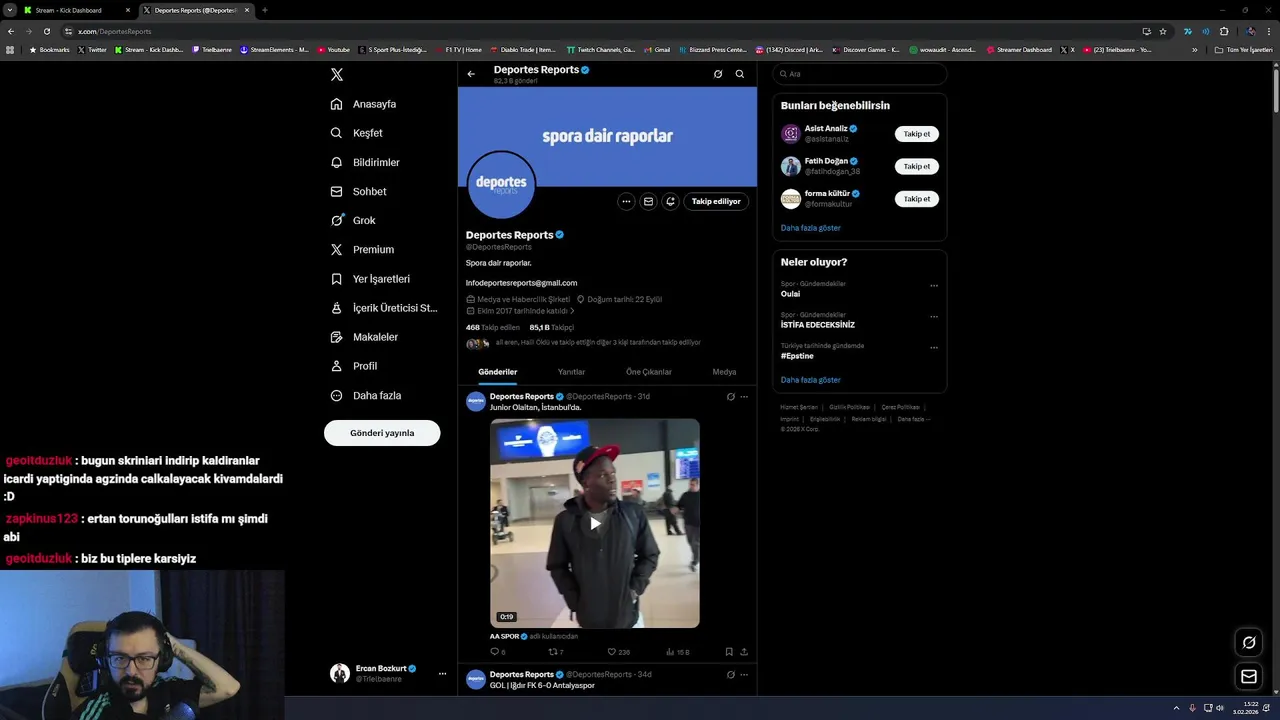Open options dots for İSTİFA EDECEKSİNİZ trend
The width and height of the screenshot is (1280, 720).
click(x=934, y=317)
